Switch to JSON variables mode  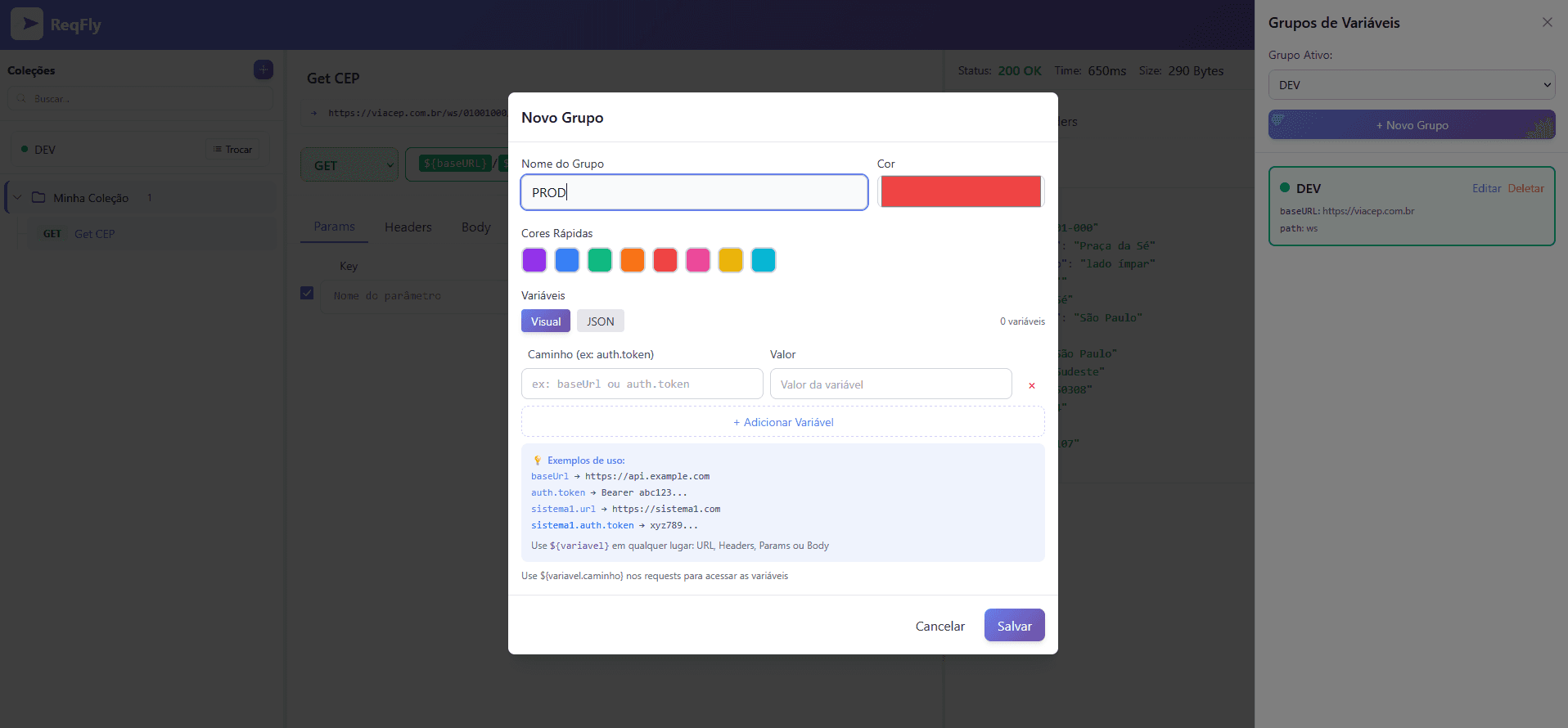point(601,321)
